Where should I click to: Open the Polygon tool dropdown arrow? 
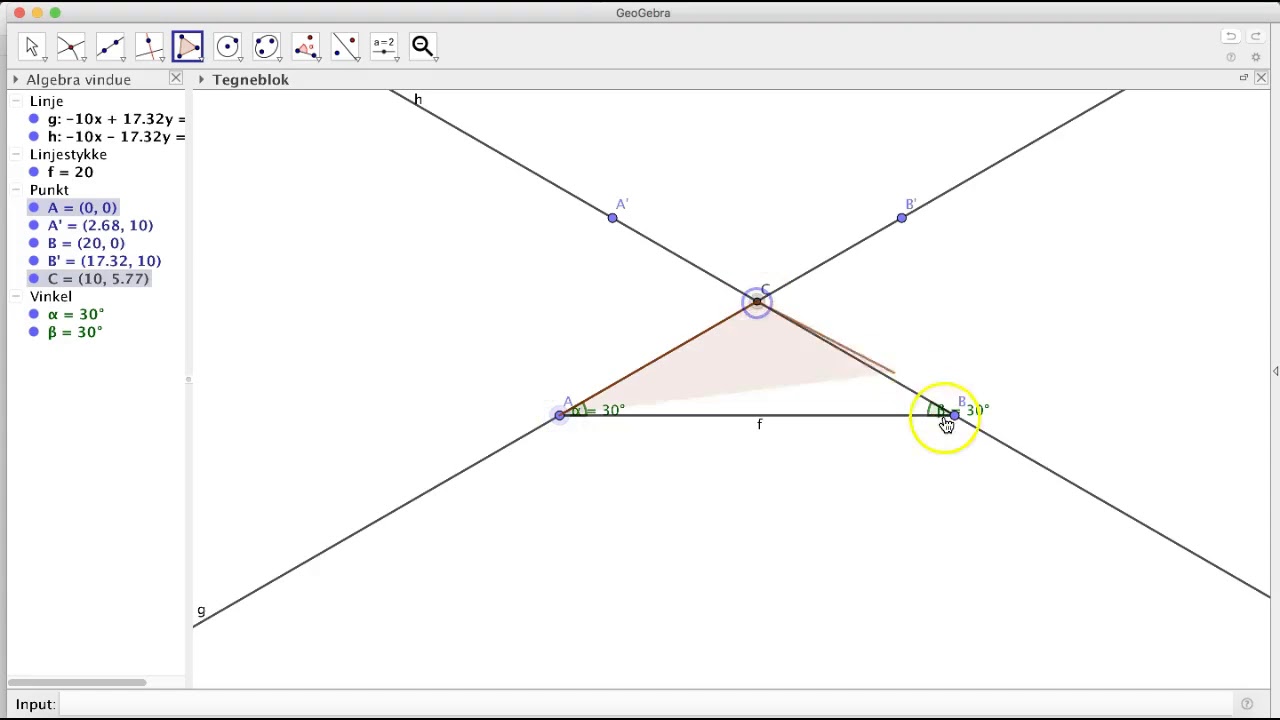pyautogui.click(x=200, y=59)
